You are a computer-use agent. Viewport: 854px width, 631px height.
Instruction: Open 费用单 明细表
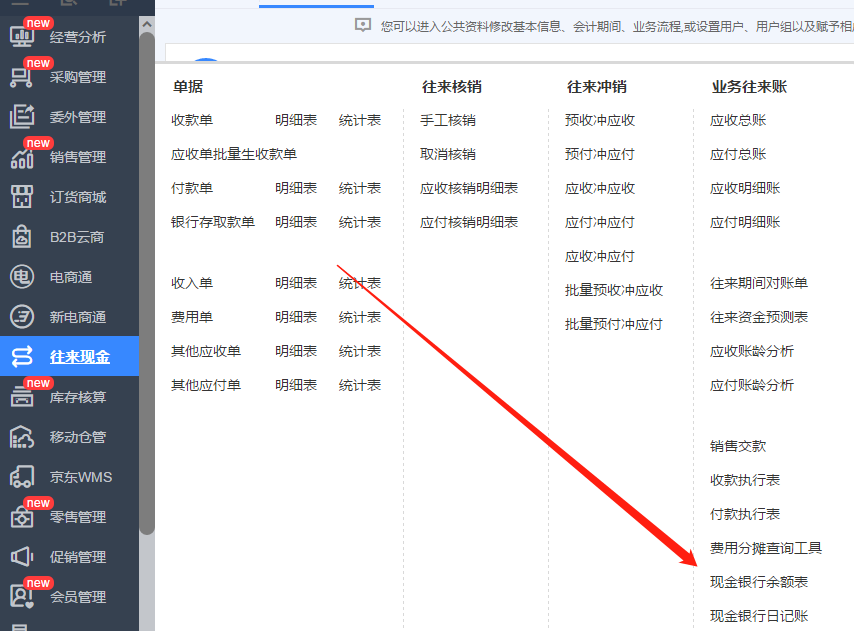click(x=296, y=317)
